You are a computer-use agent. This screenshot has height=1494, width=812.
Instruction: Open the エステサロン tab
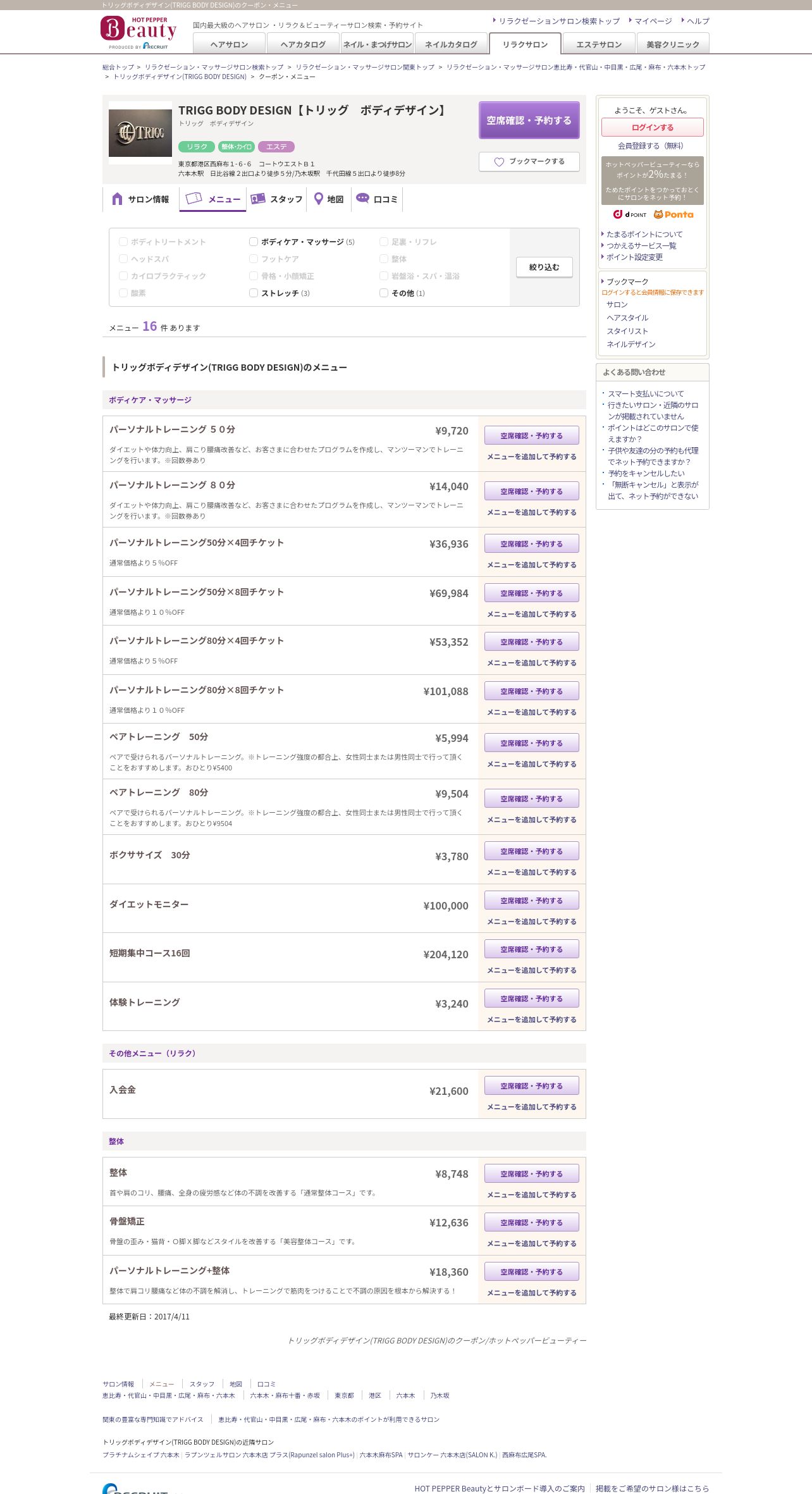point(599,44)
